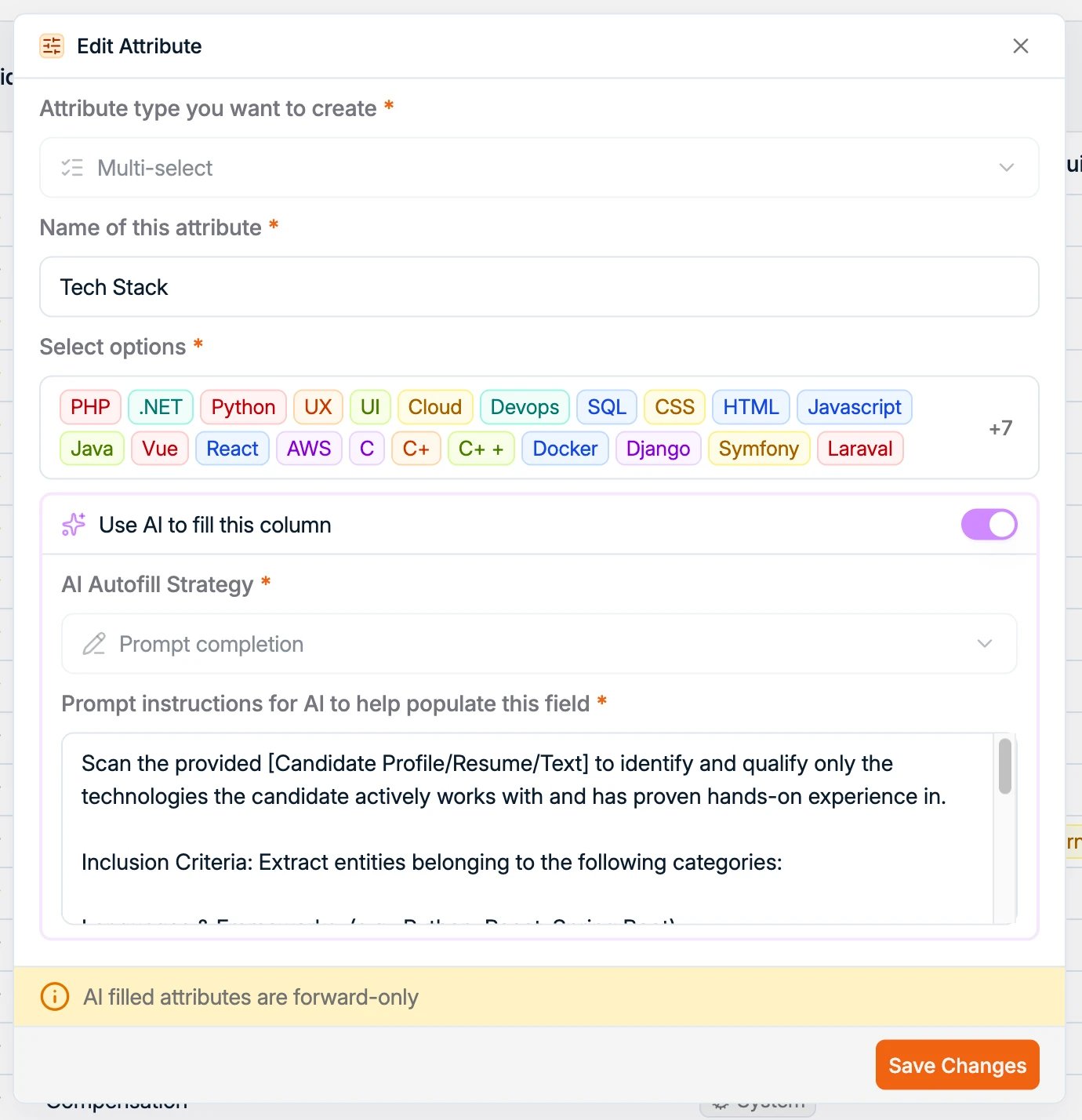The width and height of the screenshot is (1082, 1120).
Task: Click the Devops option tag
Action: [525, 407]
